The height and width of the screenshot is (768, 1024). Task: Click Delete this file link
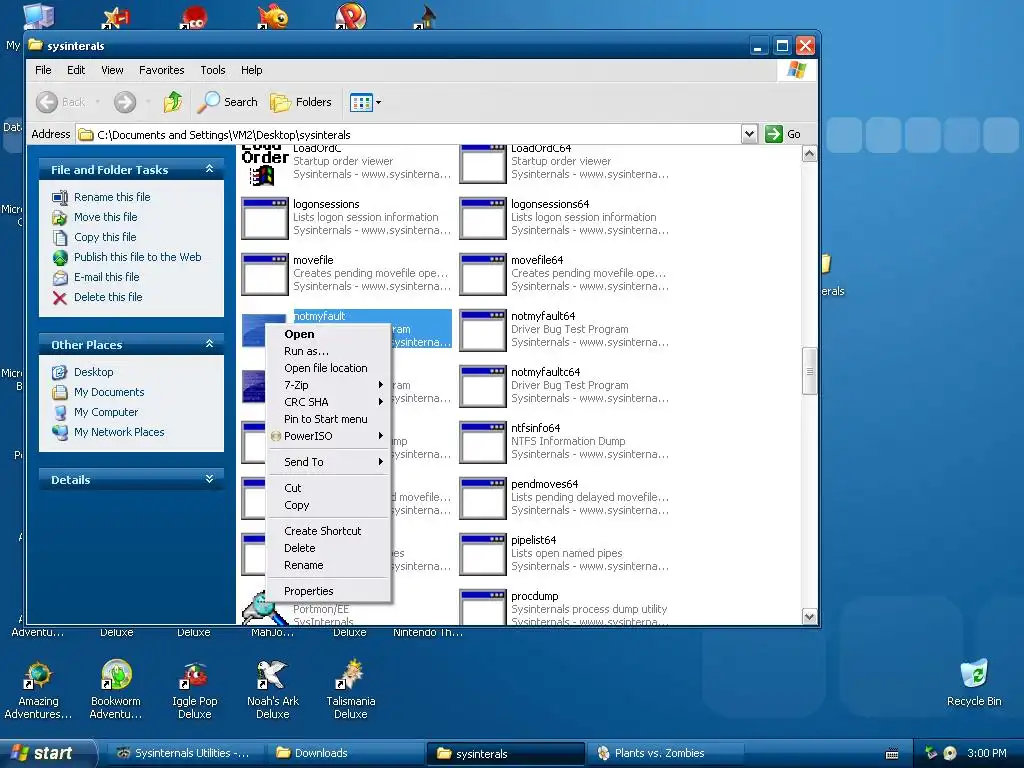click(108, 297)
